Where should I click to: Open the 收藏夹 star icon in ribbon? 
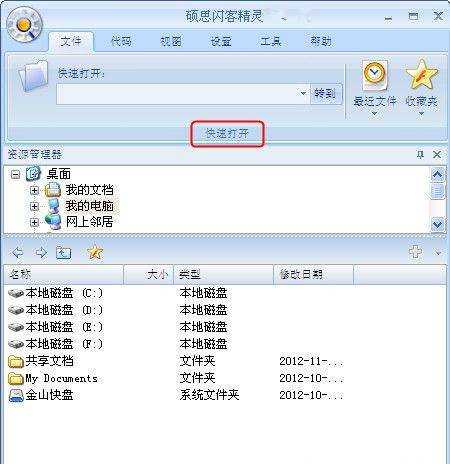[x=421, y=75]
